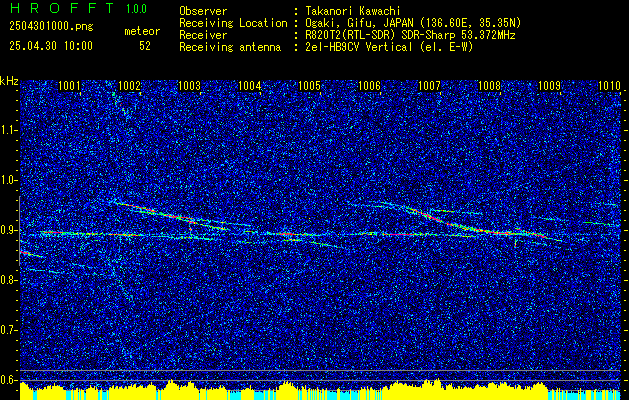
Task: Click the 1005 time marker
Action: [310, 86]
